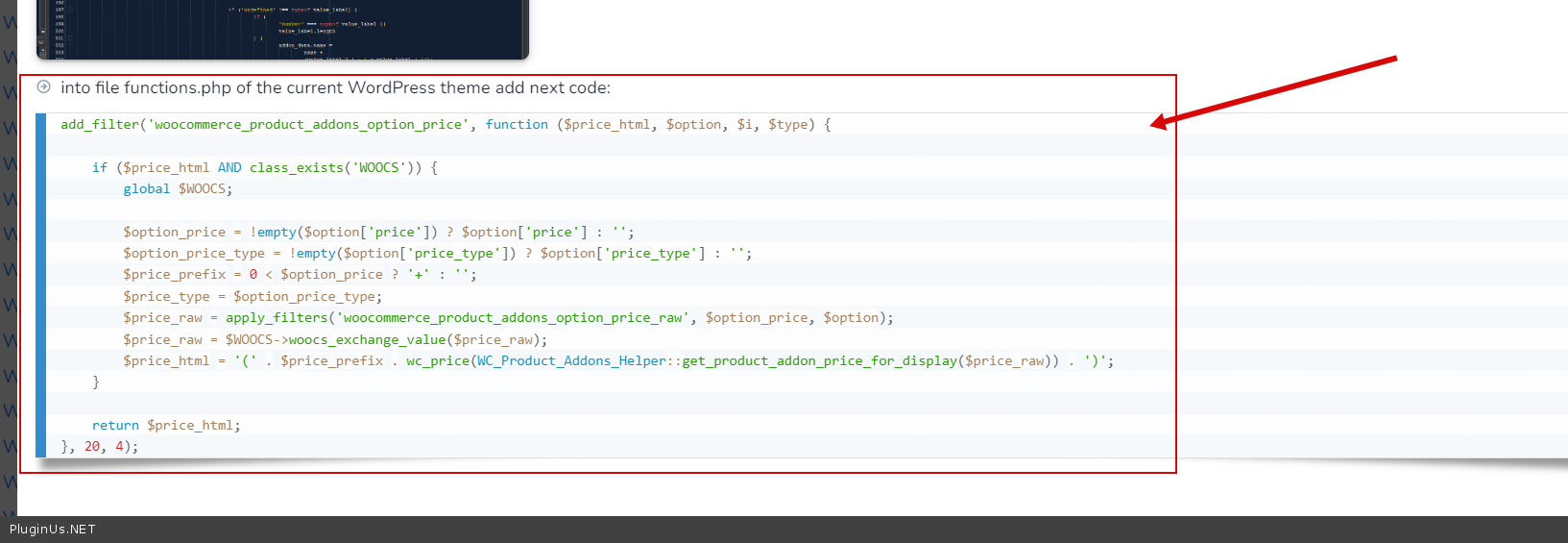Click the $type parameter in function signature
Viewport: 1568px width, 543px height.
coord(787,125)
